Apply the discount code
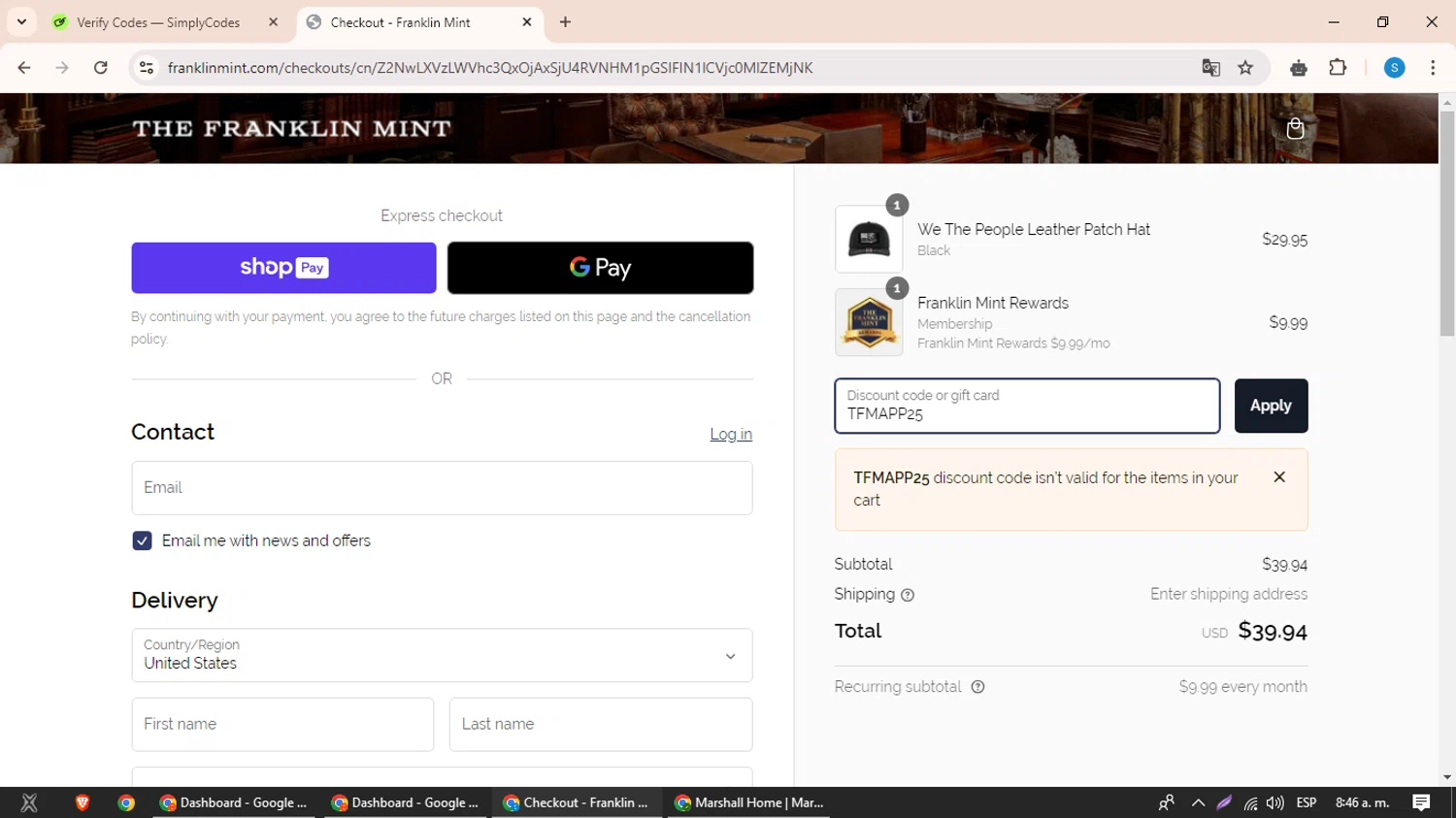Screen dimensions: 1456x818 point(1271,406)
